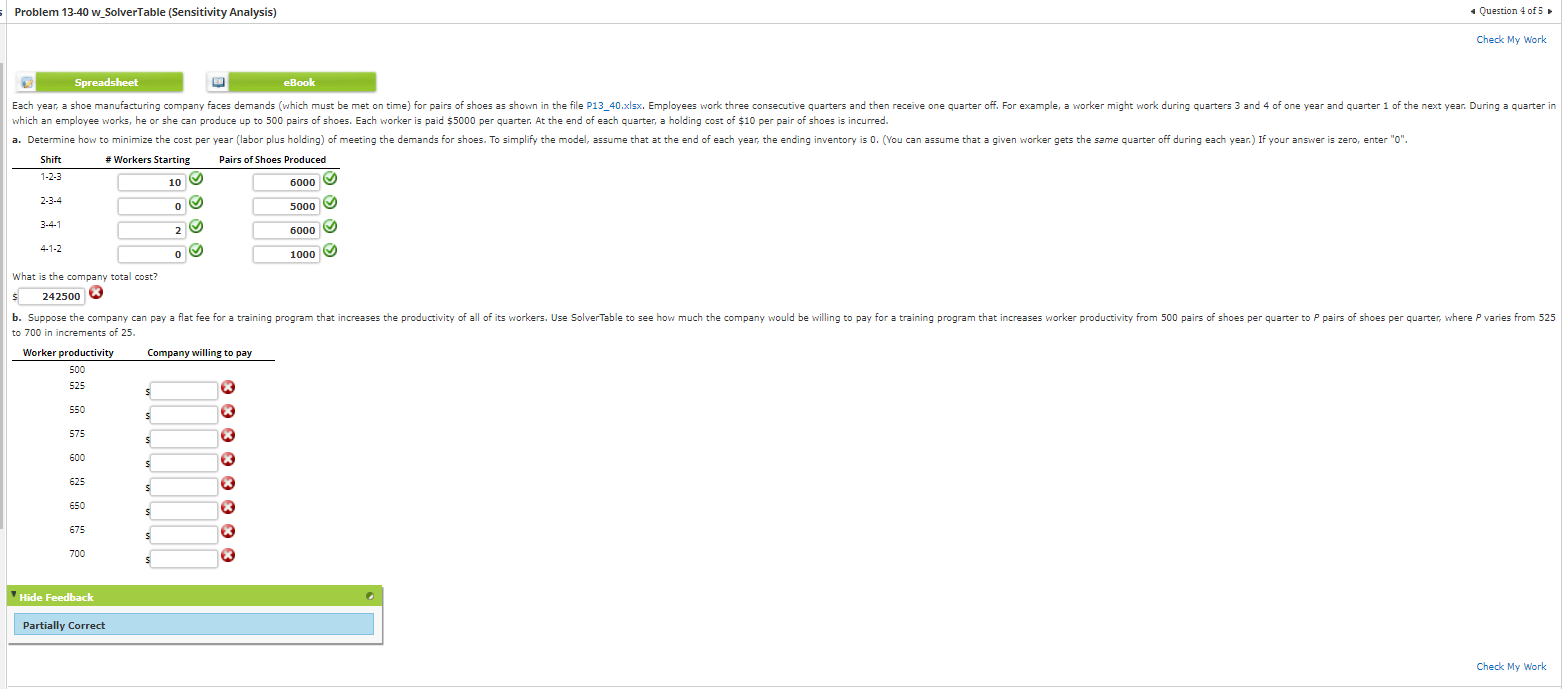The width and height of the screenshot is (1564, 689).
Task: Click green checkmark beside 1000 pairs produced
Action: coord(330,251)
